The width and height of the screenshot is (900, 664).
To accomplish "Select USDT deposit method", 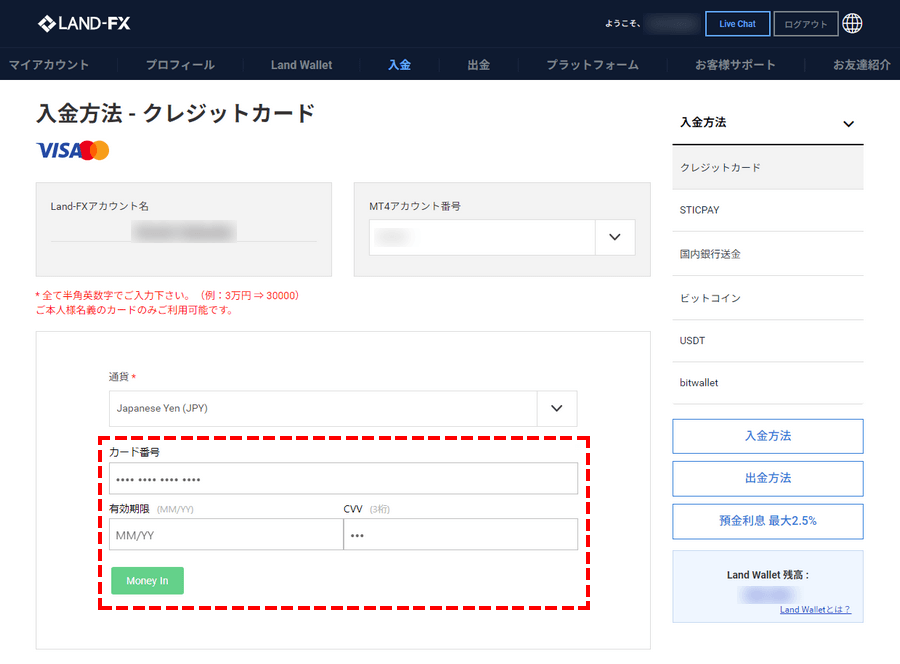I will [767, 341].
